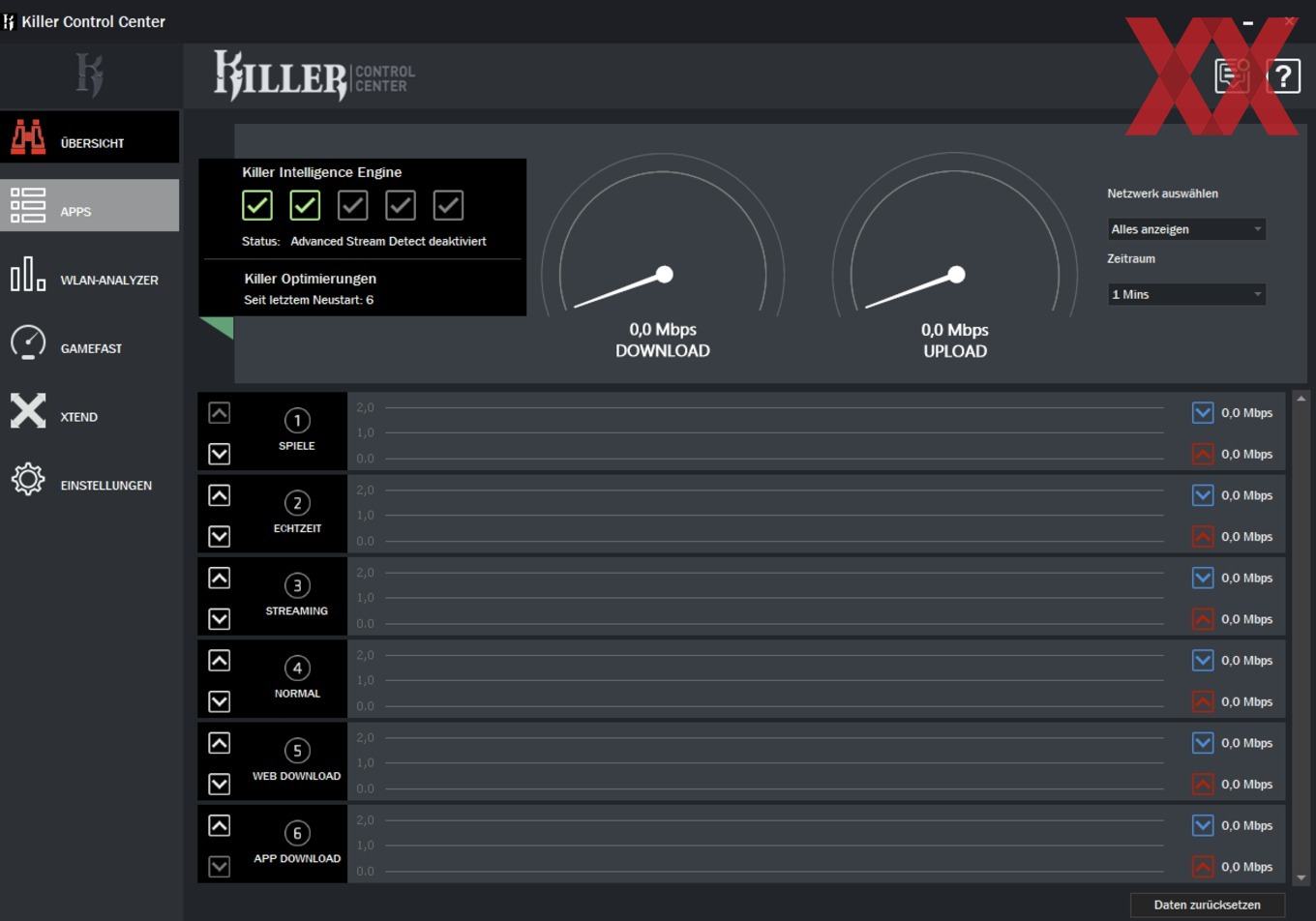
Task: Open the '1 Mins' Zeitraum dropdown
Action: coord(1186,294)
